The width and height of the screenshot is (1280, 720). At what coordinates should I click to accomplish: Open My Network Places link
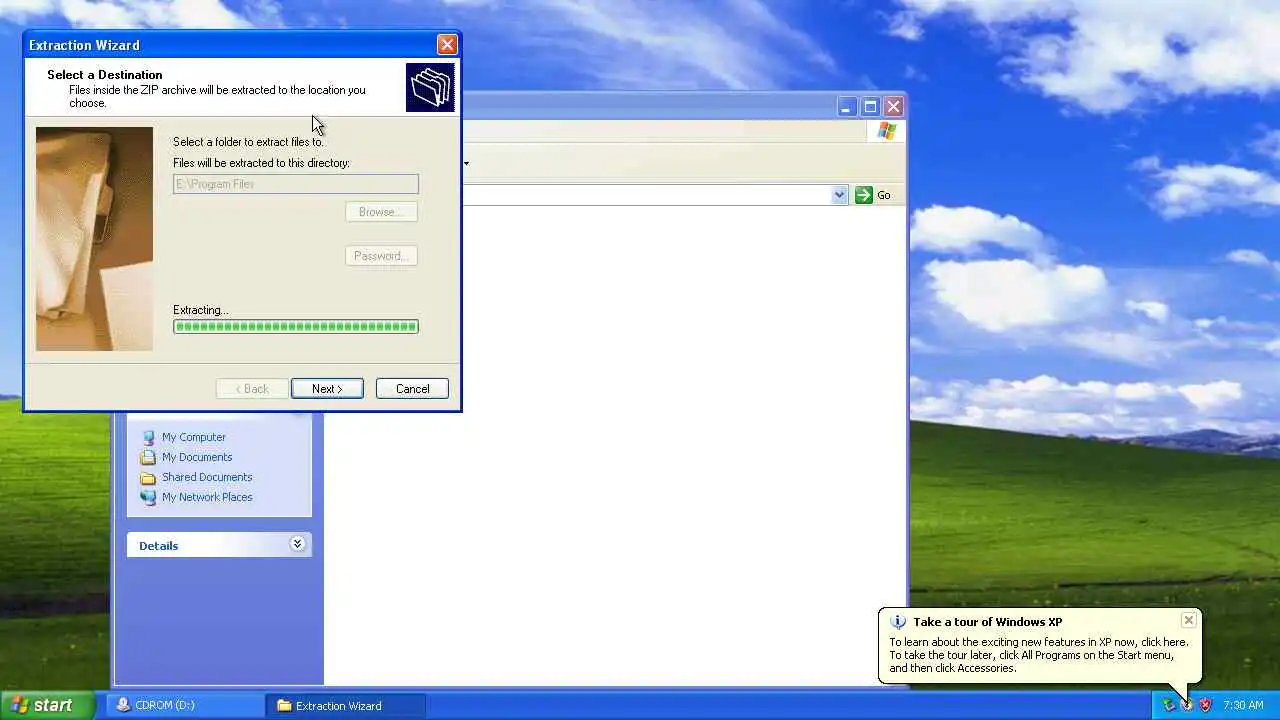[207, 497]
